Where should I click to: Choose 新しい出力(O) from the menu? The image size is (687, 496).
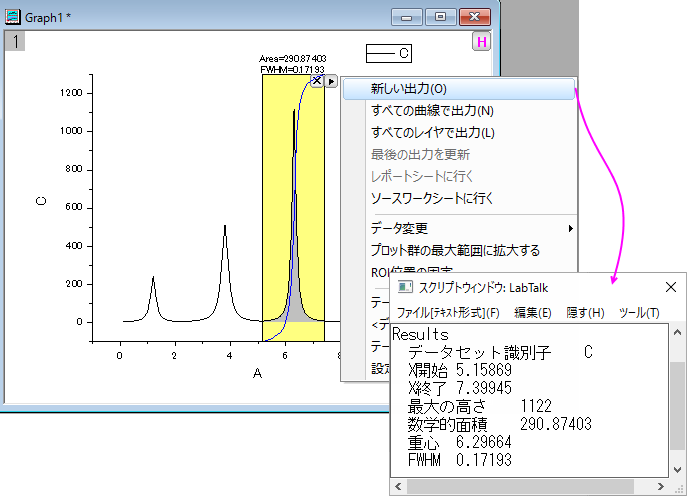click(x=459, y=89)
